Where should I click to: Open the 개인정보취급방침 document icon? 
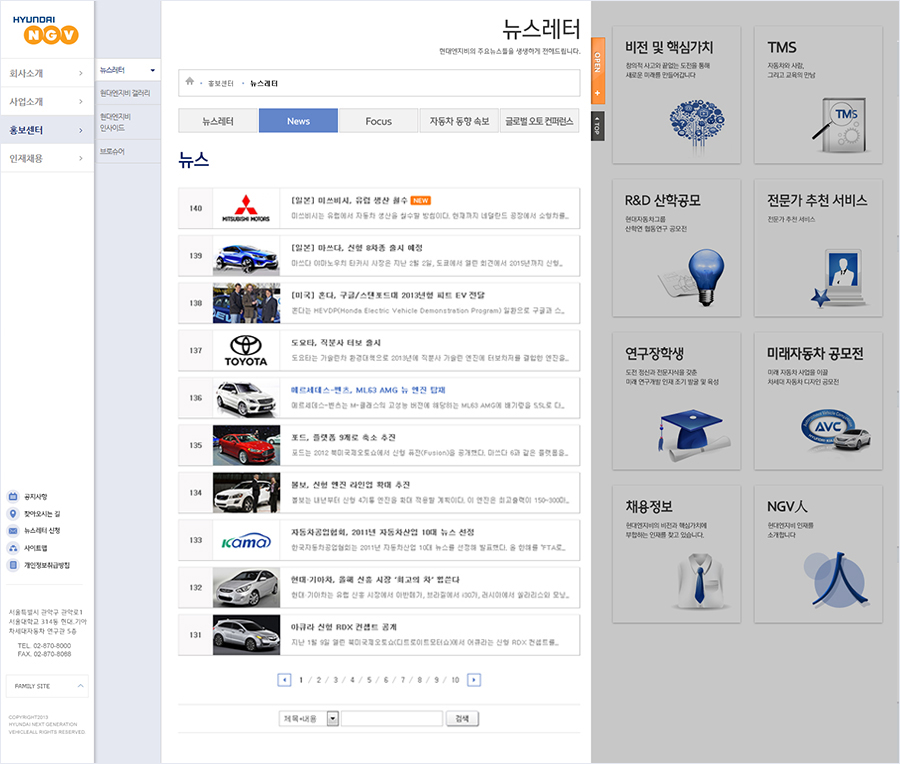tap(13, 565)
